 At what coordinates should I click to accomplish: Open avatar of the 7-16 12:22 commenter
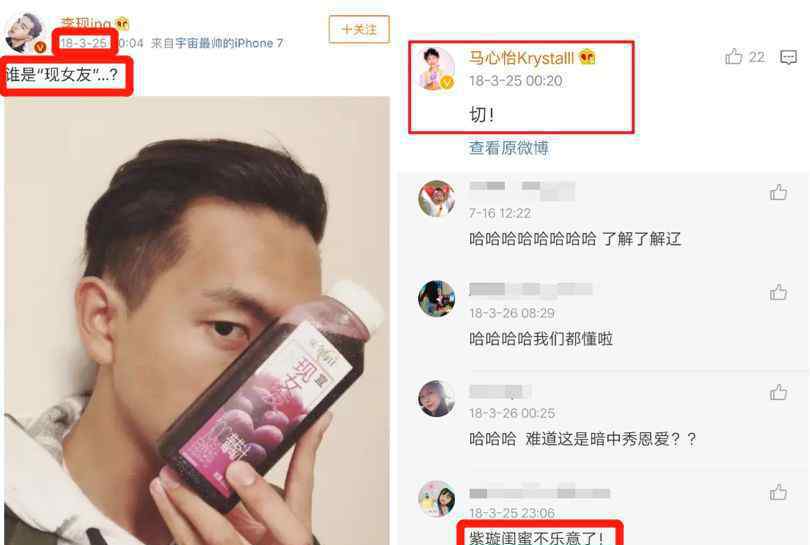pyautogui.click(x=437, y=198)
